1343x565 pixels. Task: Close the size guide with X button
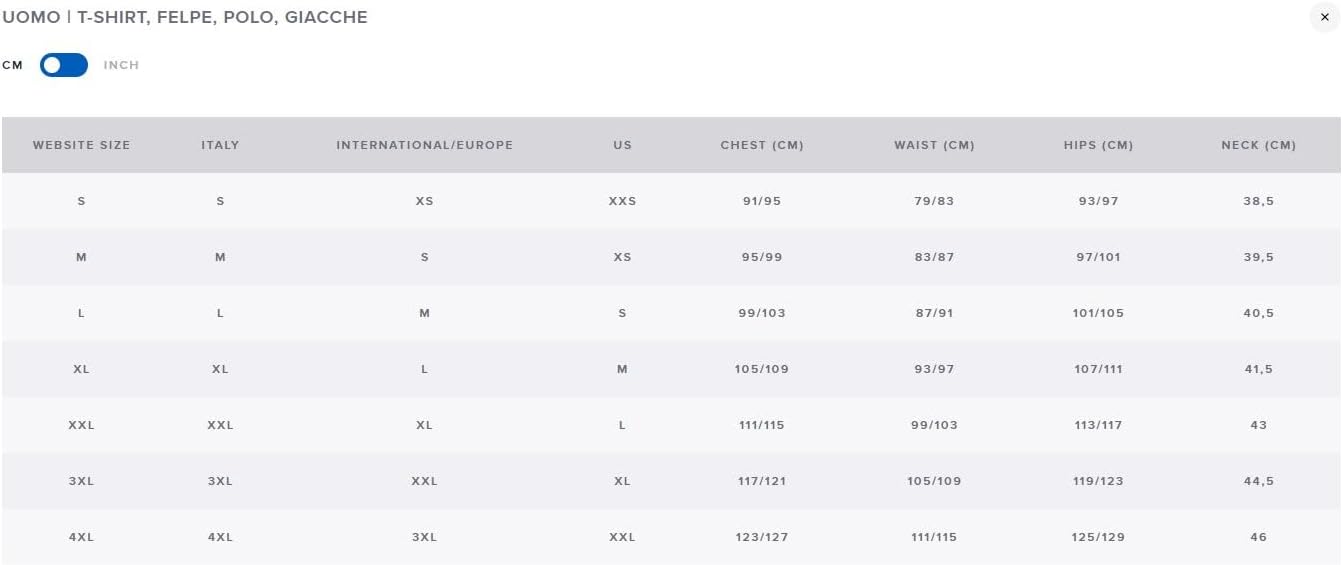pyautogui.click(x=1324, y=17)
